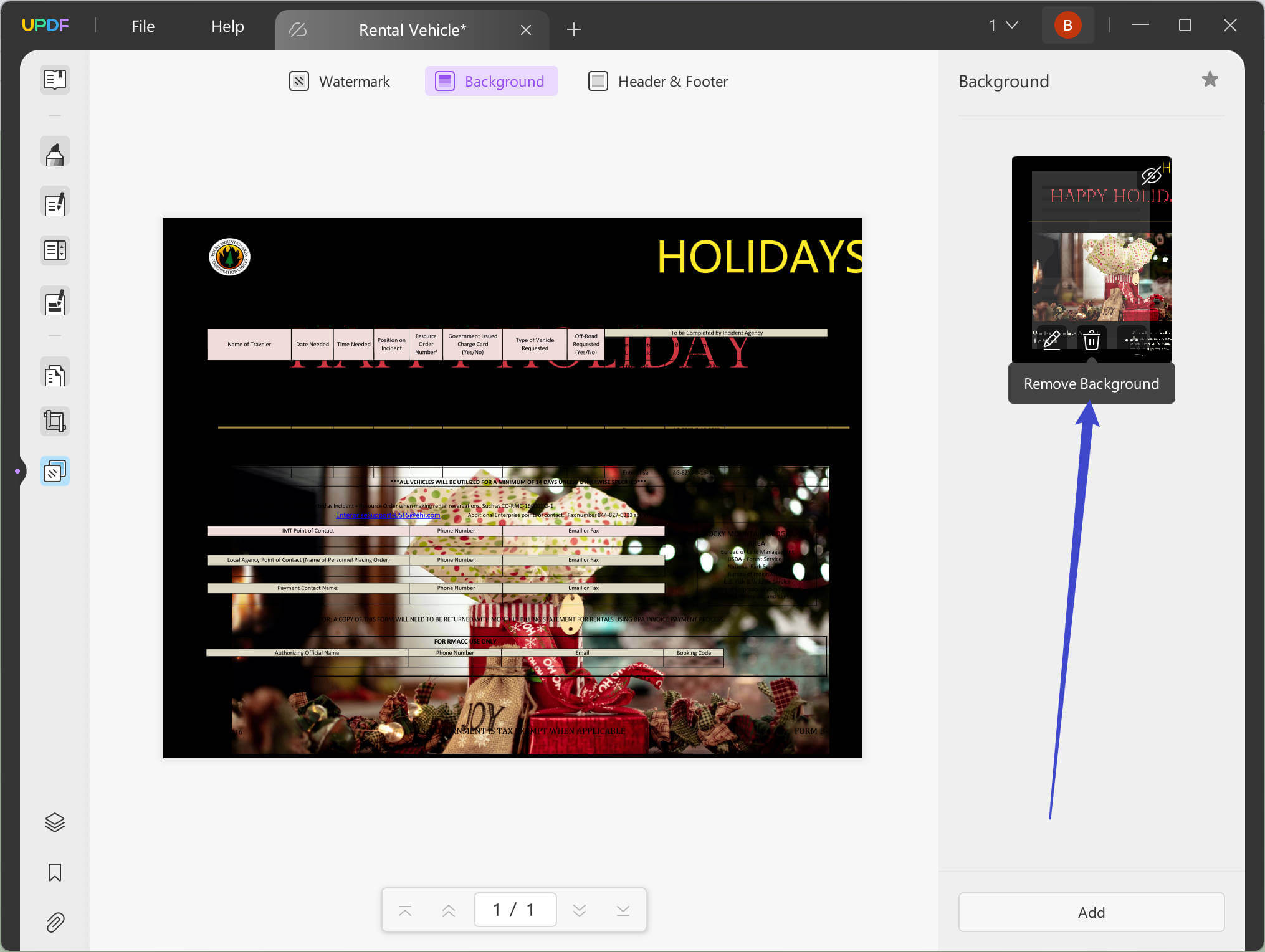This screenshot has height=952, width=1265.
Task: Hide the background with the eye toggle
Action: point(1152,175)
